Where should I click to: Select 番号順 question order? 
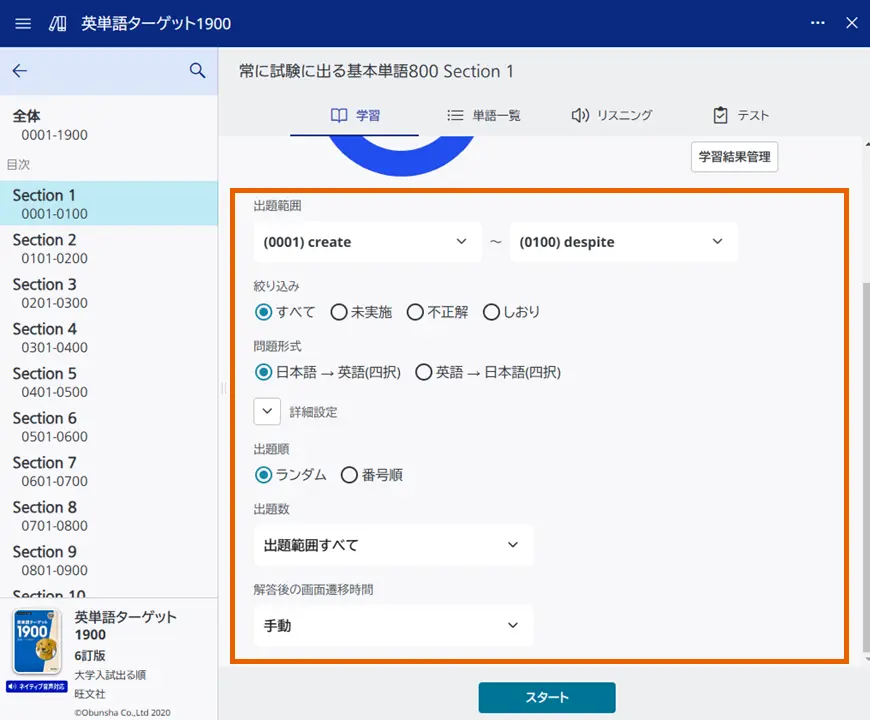point(349,474)
